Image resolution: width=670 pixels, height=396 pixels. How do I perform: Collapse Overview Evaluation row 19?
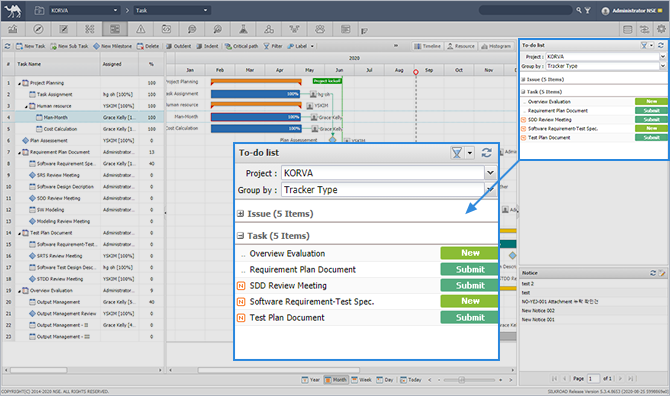click(x=19, y=291)
